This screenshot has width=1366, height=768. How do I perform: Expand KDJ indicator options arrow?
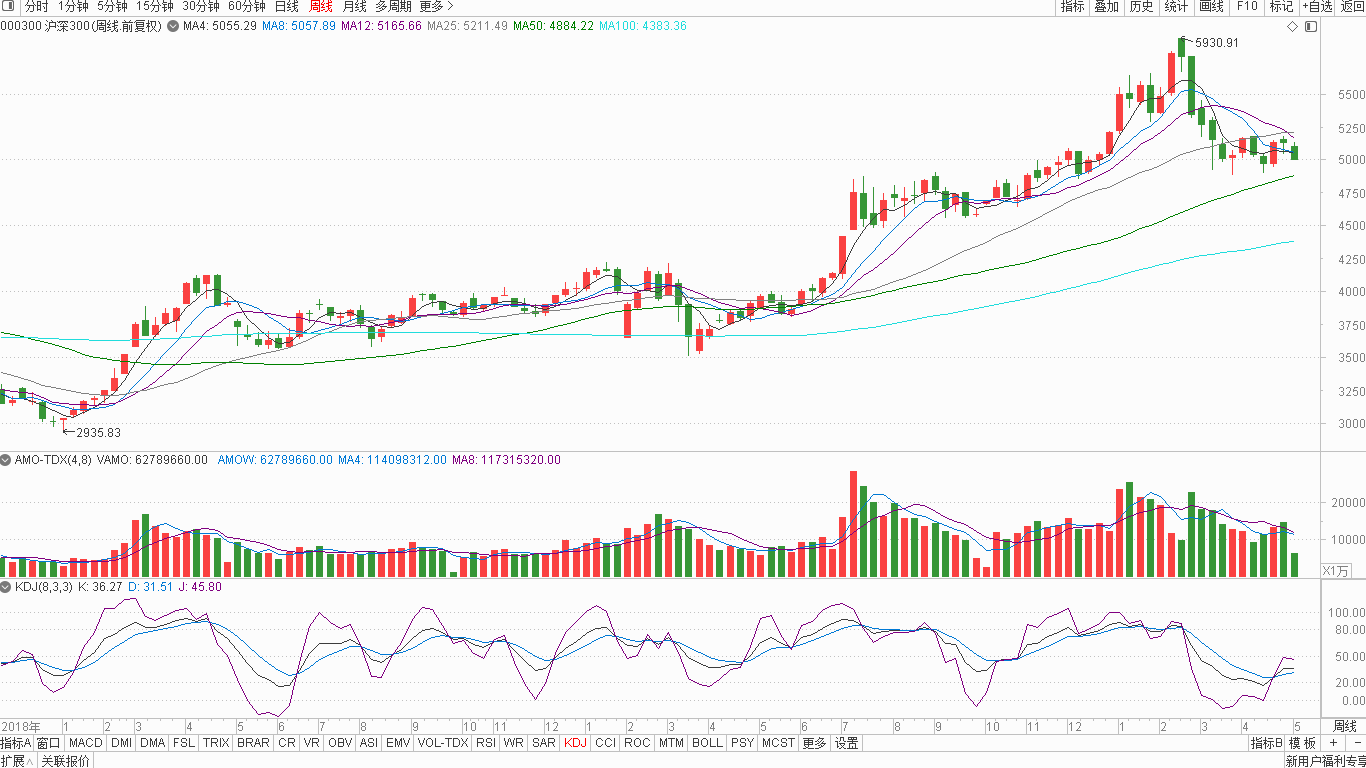[x=6, y=587]
